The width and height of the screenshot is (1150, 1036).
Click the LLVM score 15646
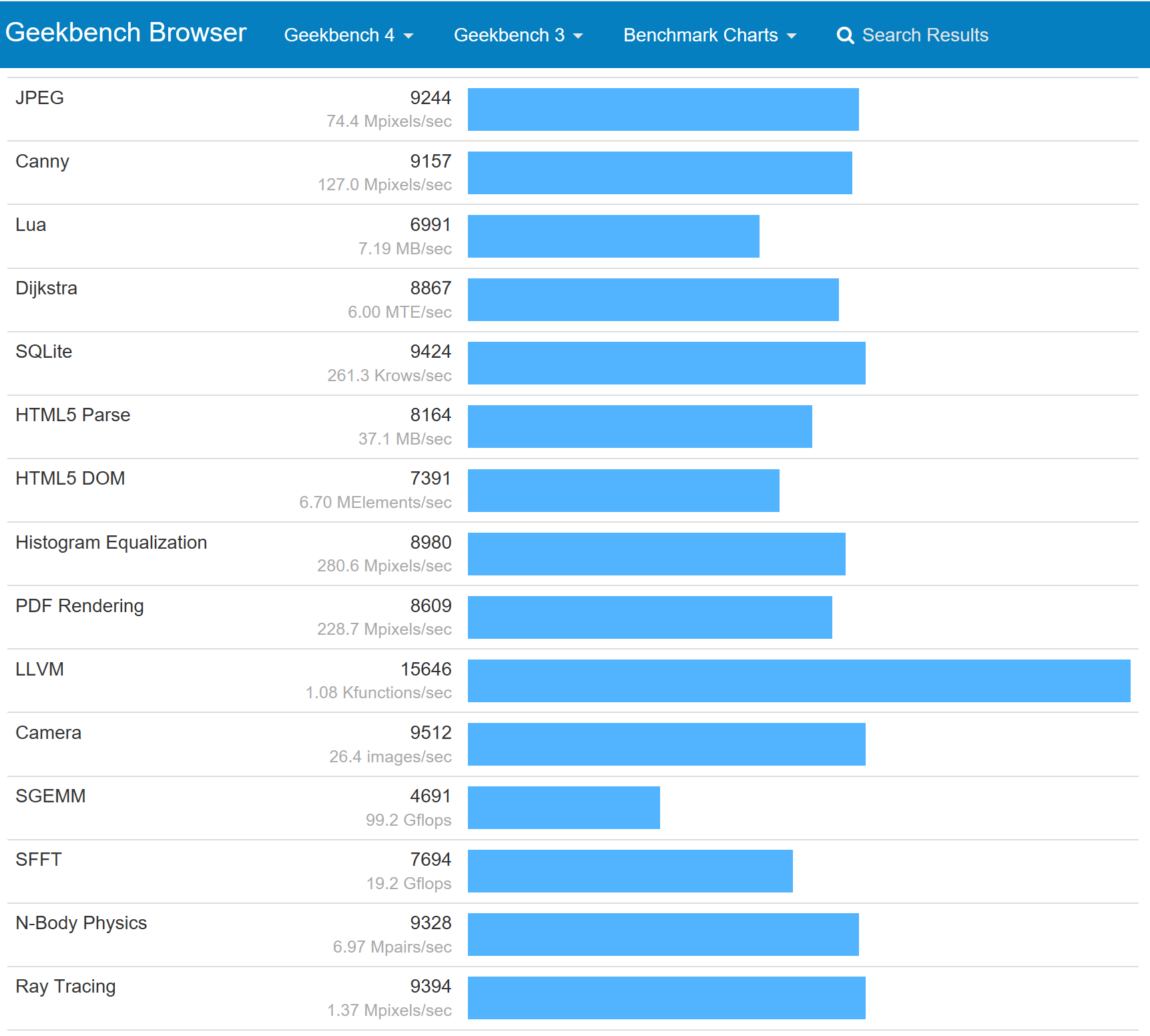coord(426,669)
